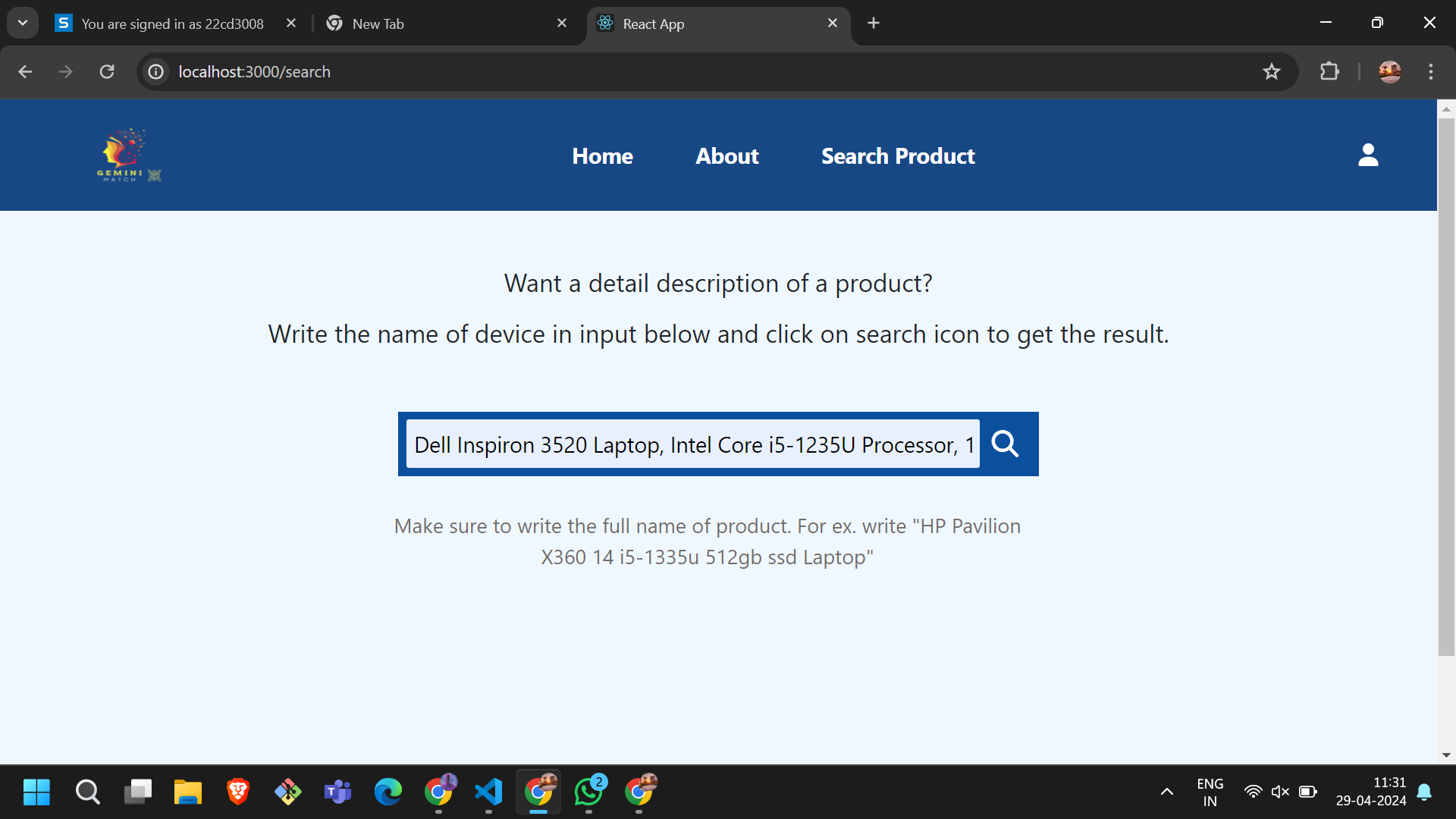The height and width of the screenshot is (819, 1456).
Task: Click the page vertical scrollbar
Action: click(x=1445, y=379)
